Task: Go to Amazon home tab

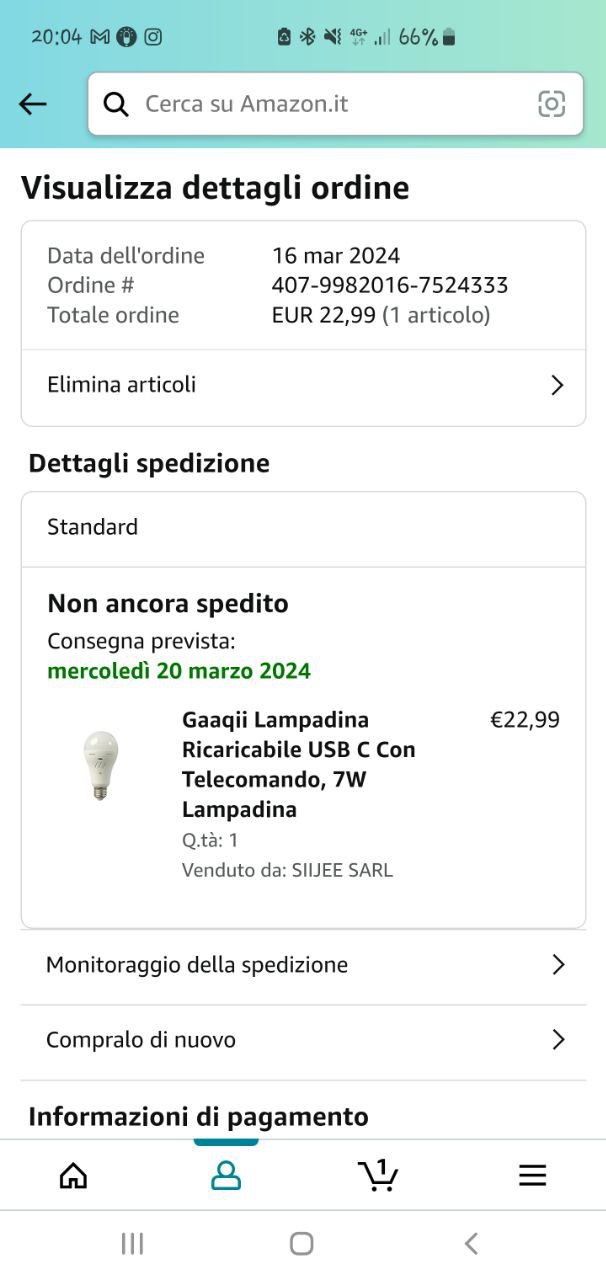Action: [x=73, y=1176]
